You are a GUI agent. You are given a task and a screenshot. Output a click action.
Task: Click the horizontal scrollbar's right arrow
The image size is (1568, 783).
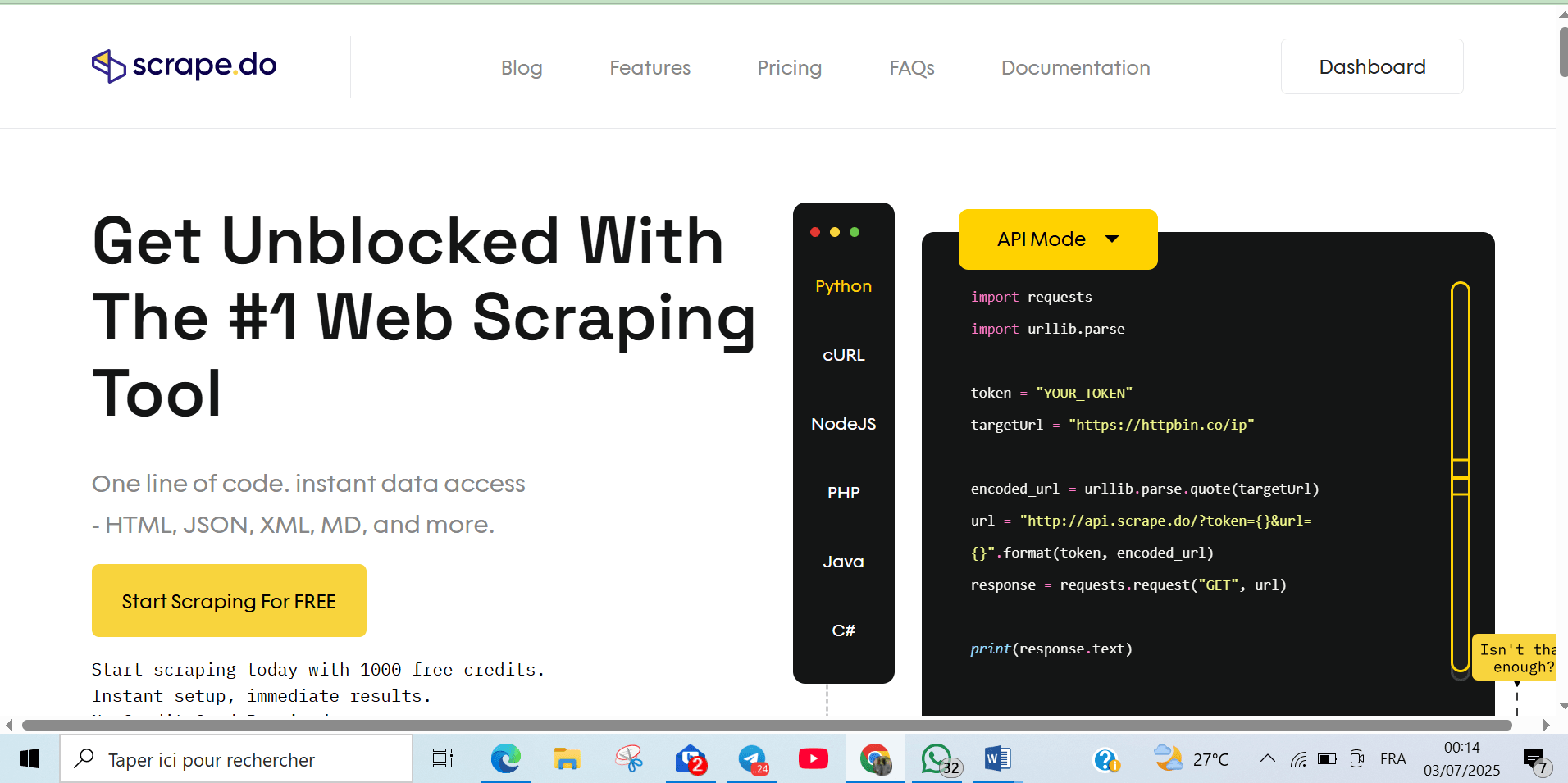1546,725
